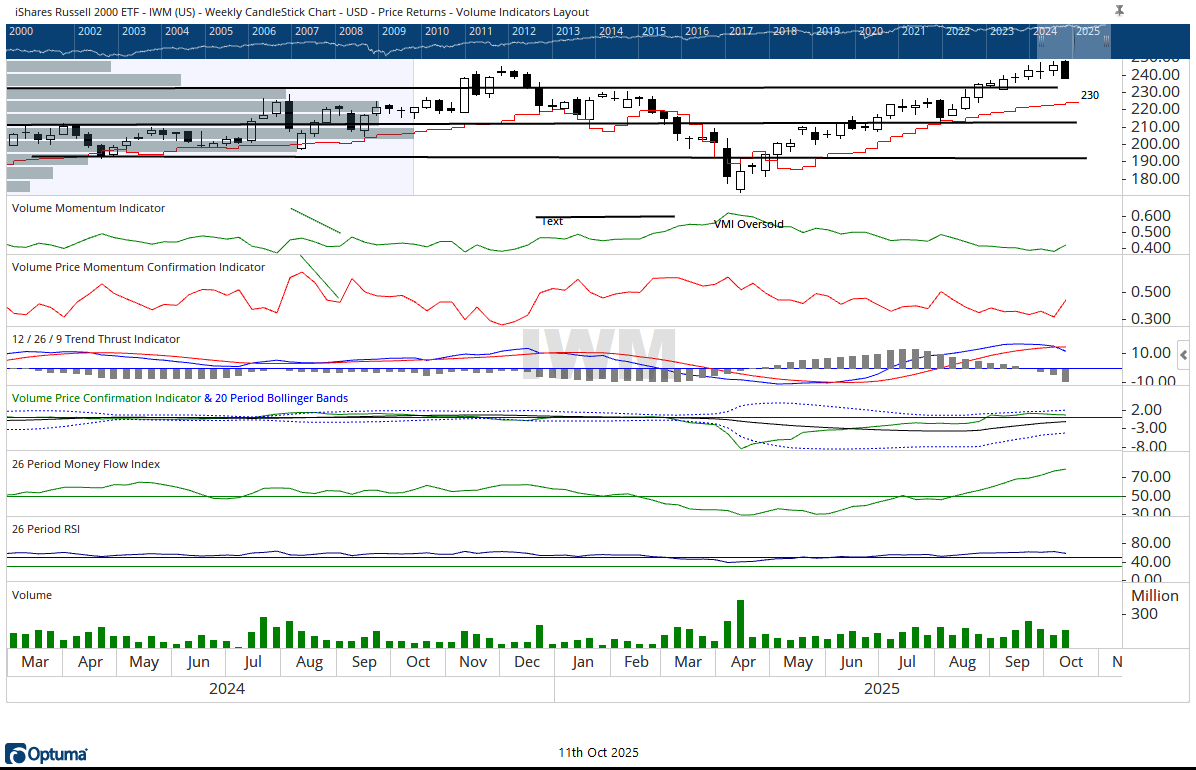
Task: Select year 2011 in the overview timeline
Action: coord(480,31)
